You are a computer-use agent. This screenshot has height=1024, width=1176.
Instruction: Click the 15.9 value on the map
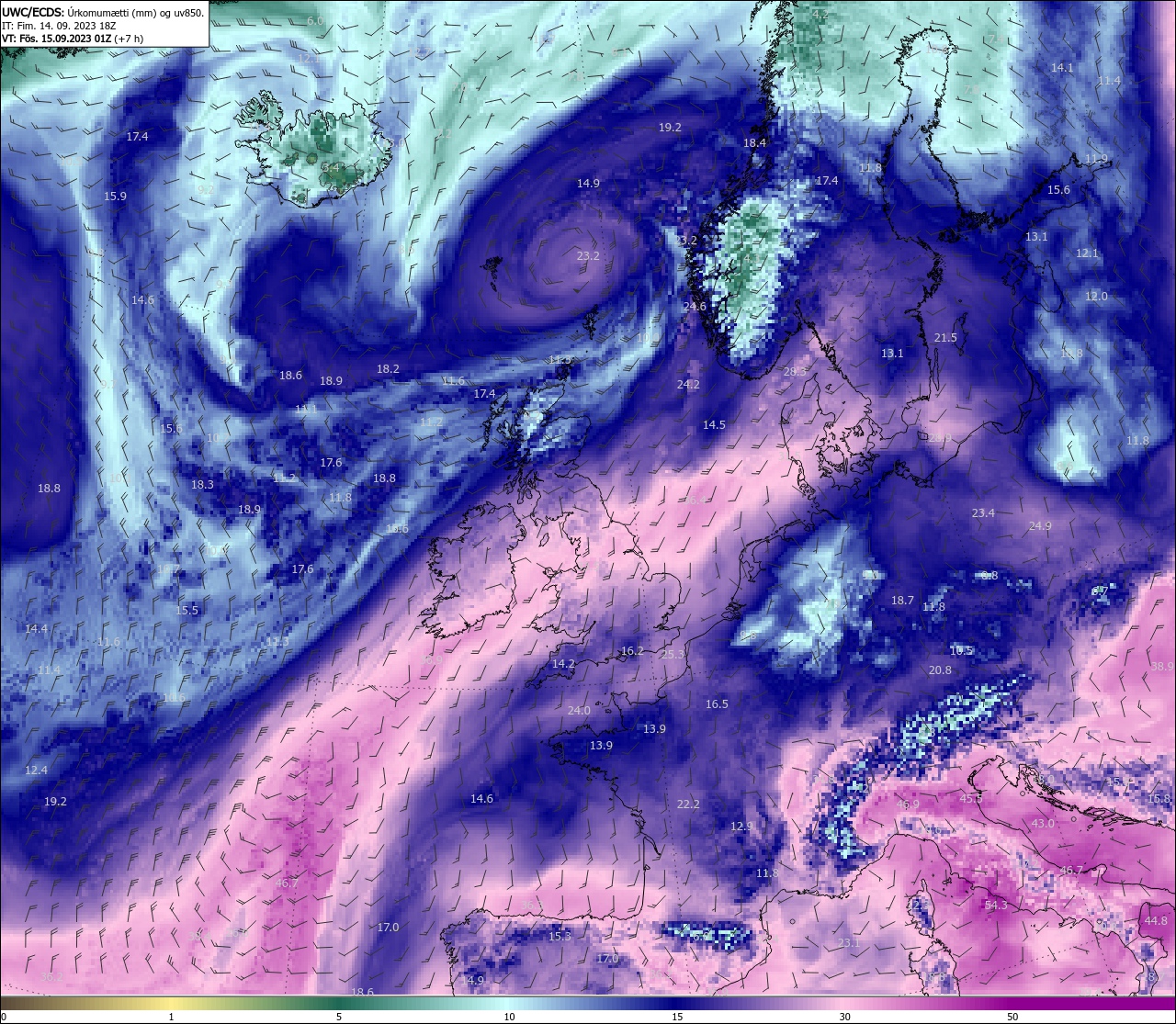pos(115,196)
